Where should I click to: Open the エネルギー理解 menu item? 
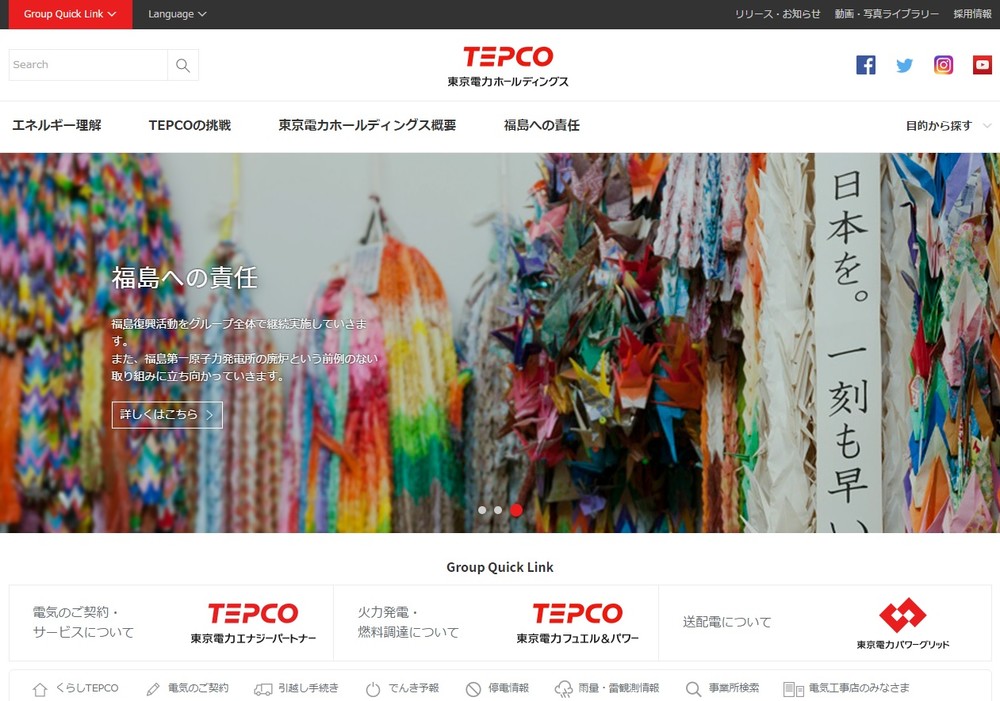click(x=57, y=126)
